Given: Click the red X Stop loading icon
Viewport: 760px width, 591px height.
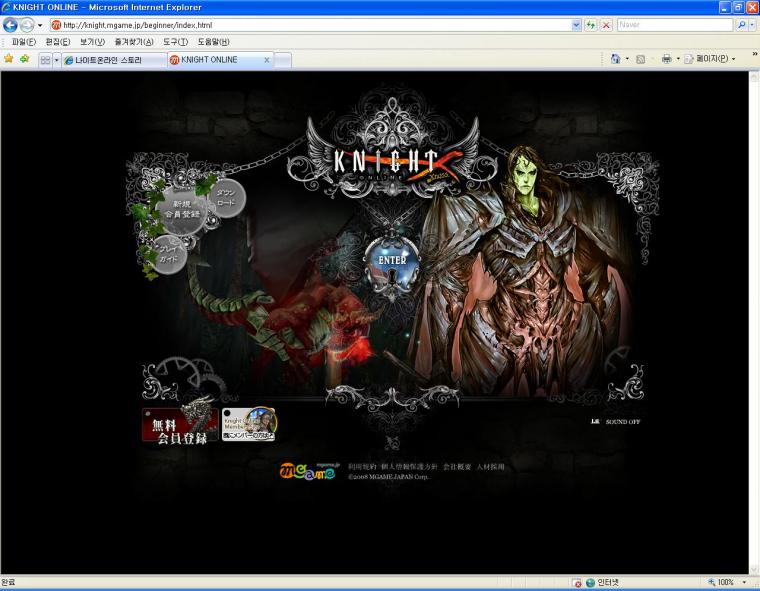Looking at the screenshot, I should click(x=606, y=25).
